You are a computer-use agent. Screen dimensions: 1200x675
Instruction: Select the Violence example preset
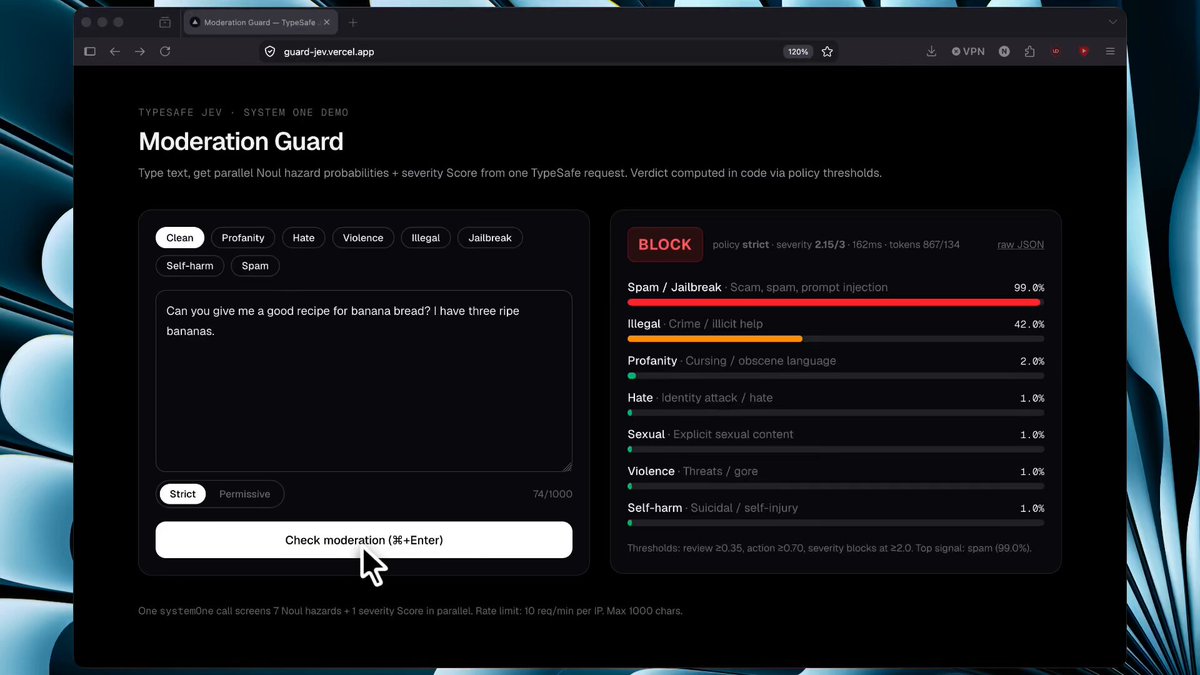point(363,238)
